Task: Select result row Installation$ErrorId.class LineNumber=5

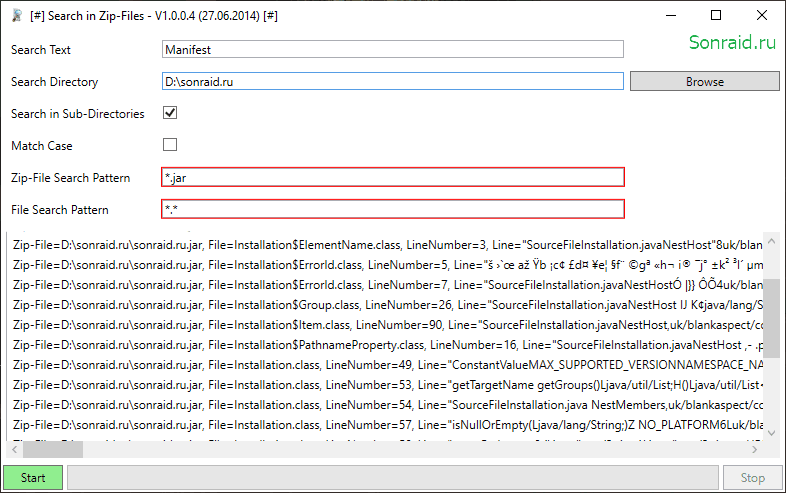Action: pos(385,265)
